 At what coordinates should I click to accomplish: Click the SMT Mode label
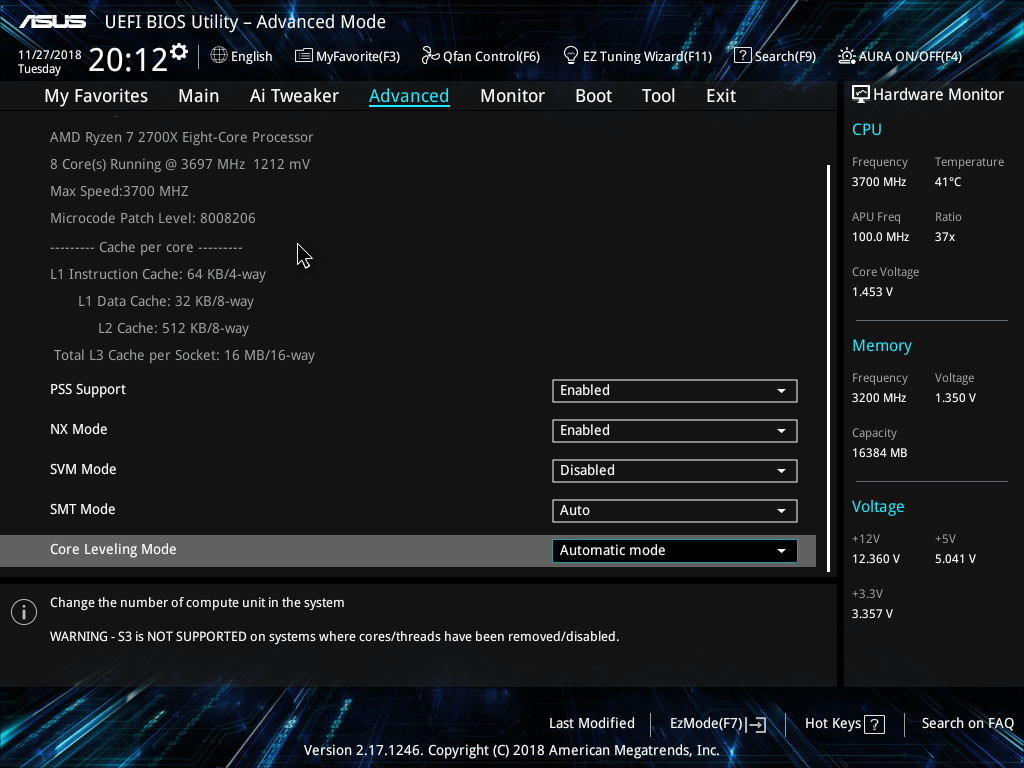click(x=82, y=509)
